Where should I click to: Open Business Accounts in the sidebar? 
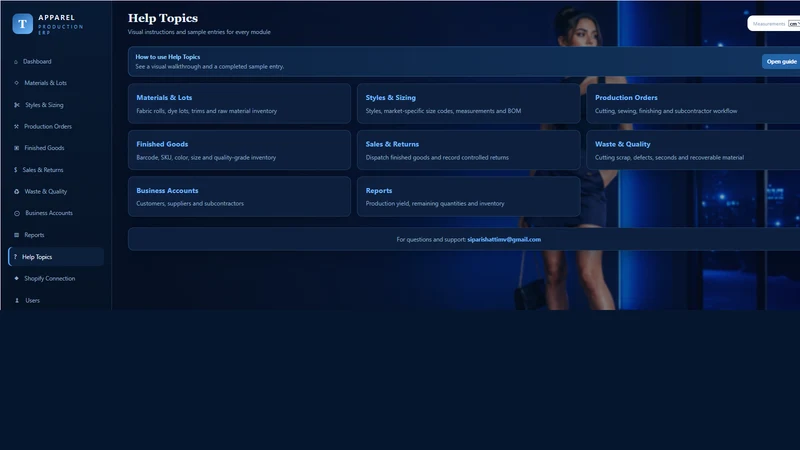pyautogui.click(x=56, y=213)
